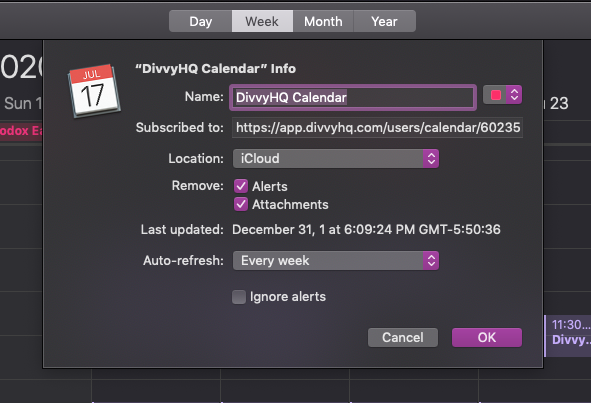
Task: Click the Subscribed to URL field
Action: tap(377, 128)
